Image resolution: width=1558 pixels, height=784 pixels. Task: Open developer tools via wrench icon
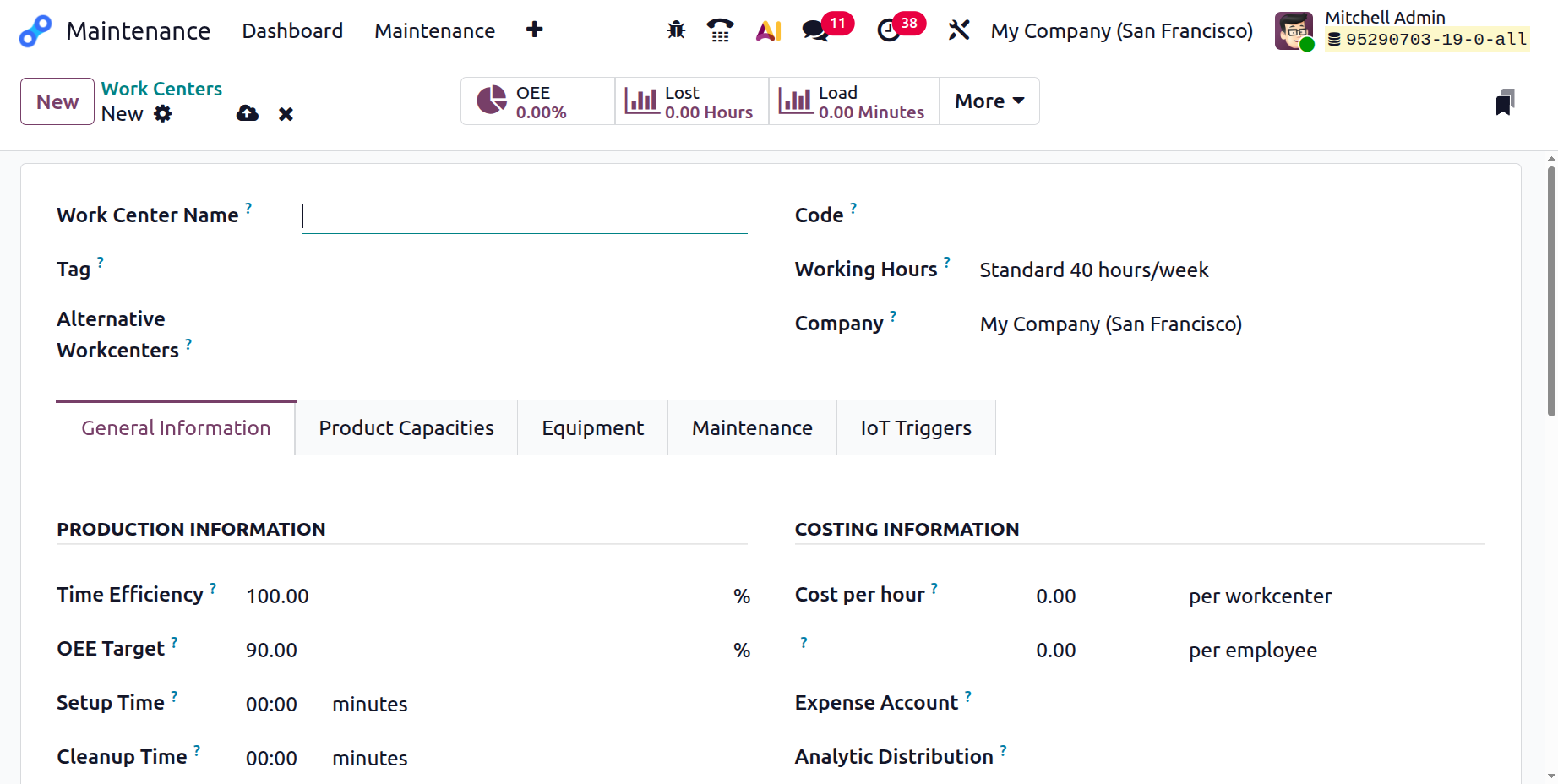[x=959, y=30]
